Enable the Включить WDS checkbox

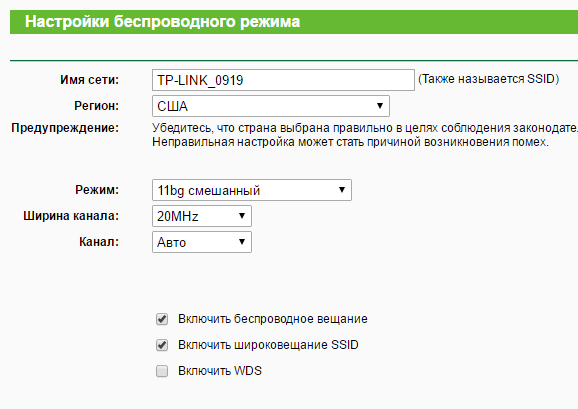[x=162, y=371]
